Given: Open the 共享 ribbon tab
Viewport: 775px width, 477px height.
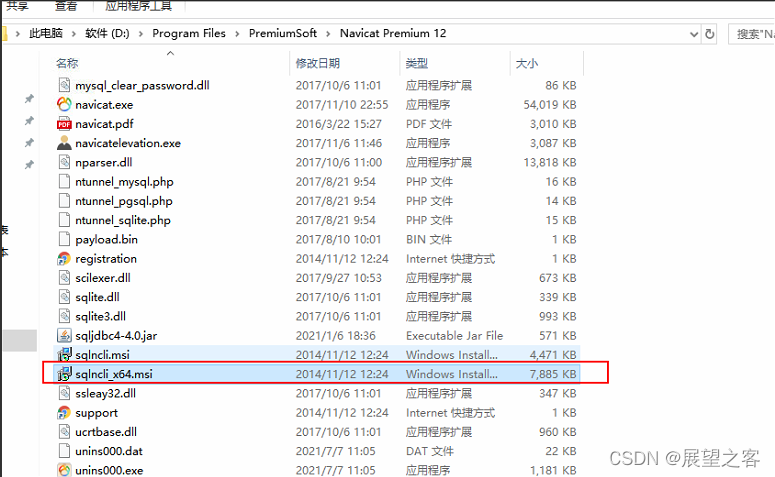Looking at the screenshot, I should 18,6.
